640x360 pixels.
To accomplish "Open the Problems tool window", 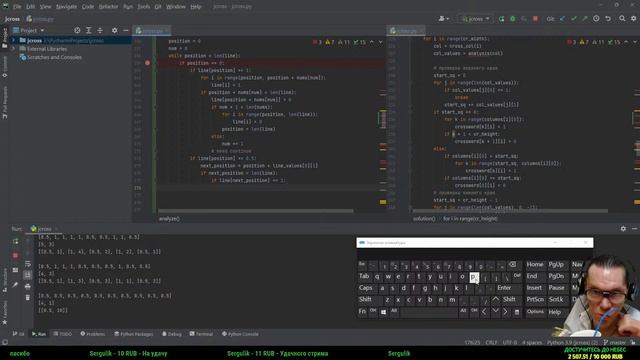I will pos(93,334).
